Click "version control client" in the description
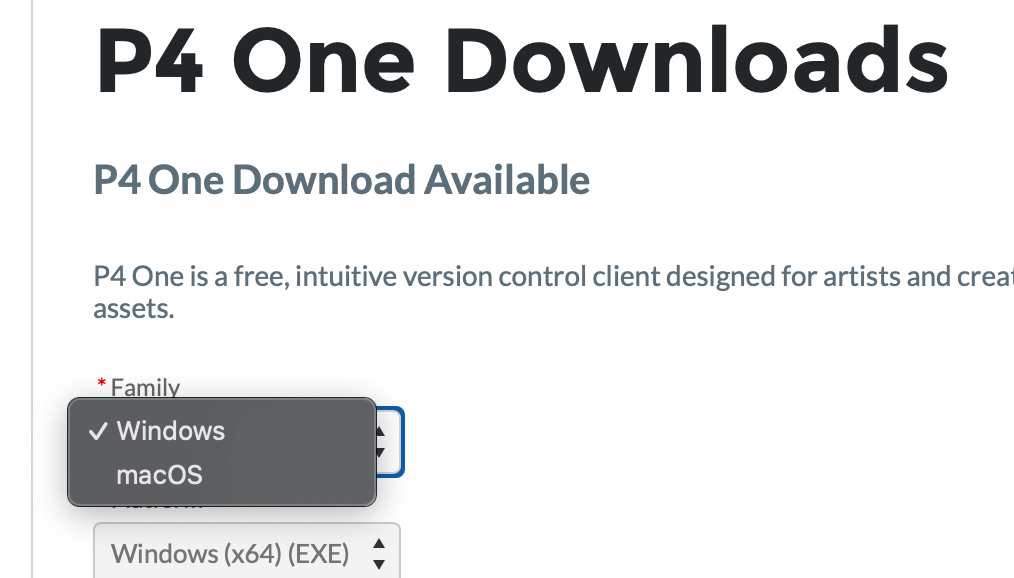This screenshot has width=1014, height=578. coord(530,277)
